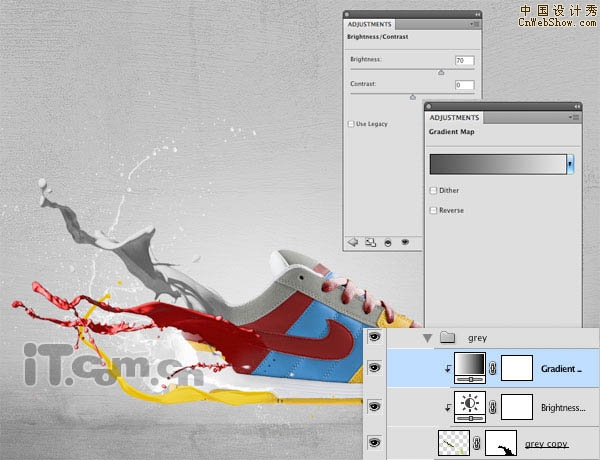Click the Contrast value input field
The width and height of the screenshot is (600, 460).
point(463,86)
